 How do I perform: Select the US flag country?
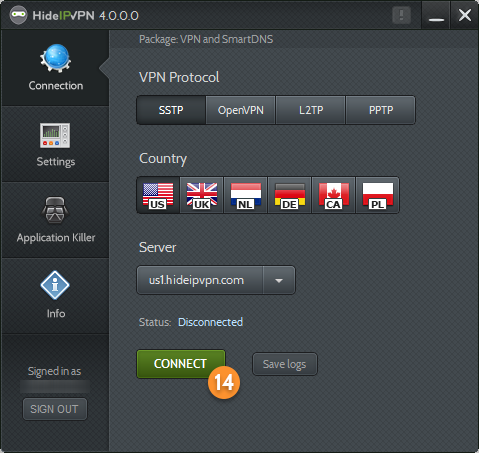point(158,195)
